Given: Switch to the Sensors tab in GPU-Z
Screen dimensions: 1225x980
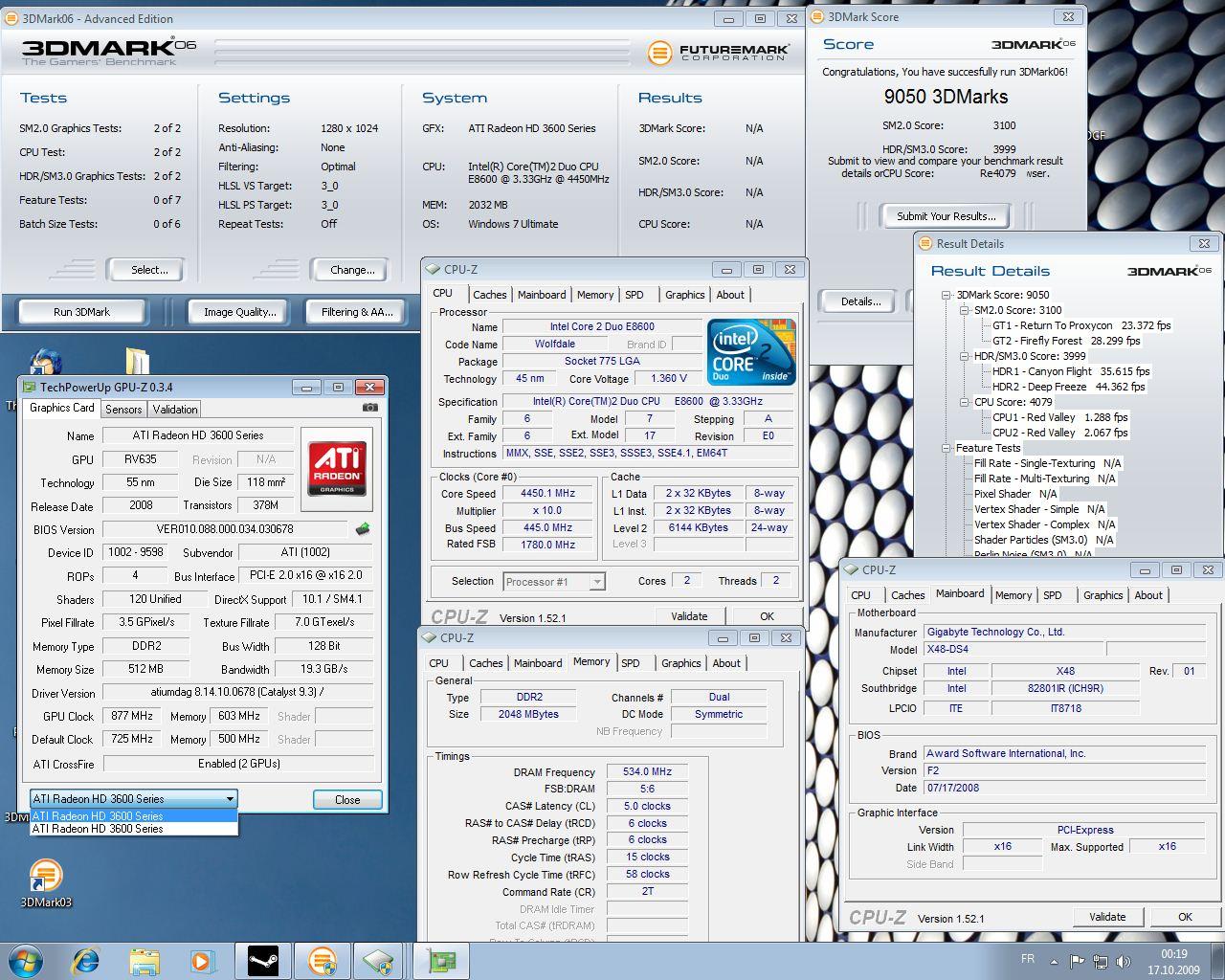Looking at the screenshot, I should click(x=123, y=409).
